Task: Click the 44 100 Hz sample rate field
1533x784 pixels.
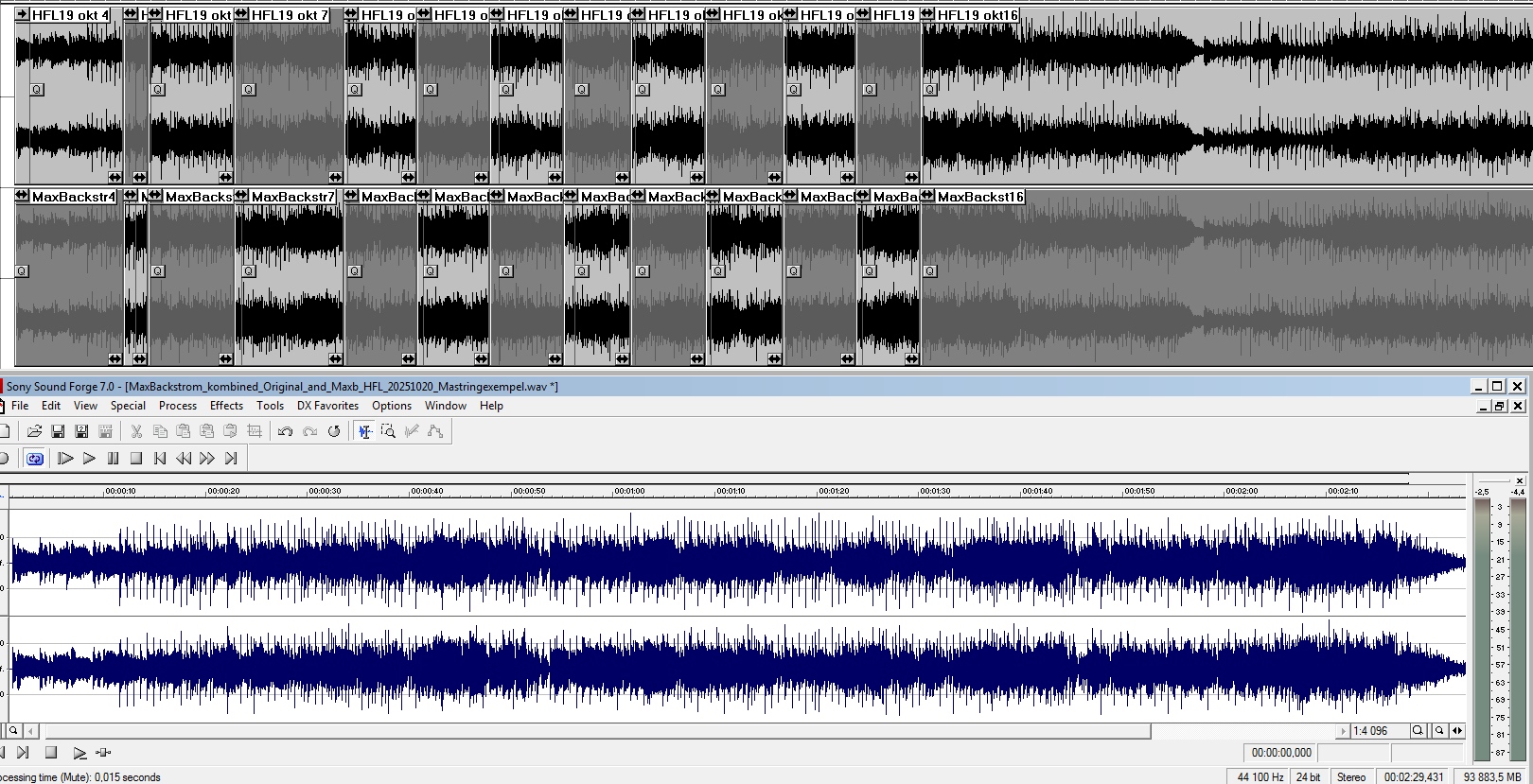Action: click(x=1260, y=777)
